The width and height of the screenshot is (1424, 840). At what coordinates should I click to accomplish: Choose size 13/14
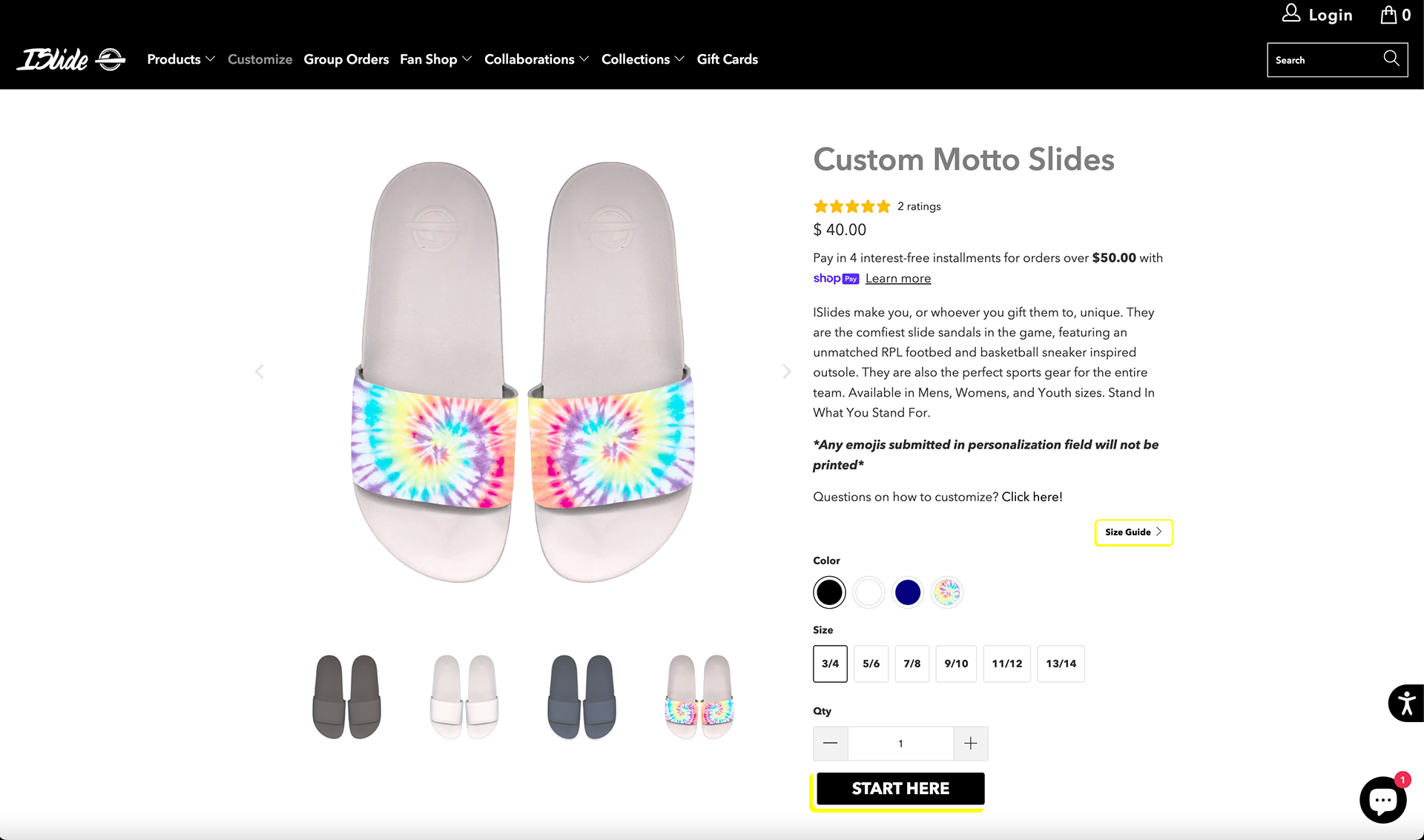pyautogui.click(x=1061, y=664)
